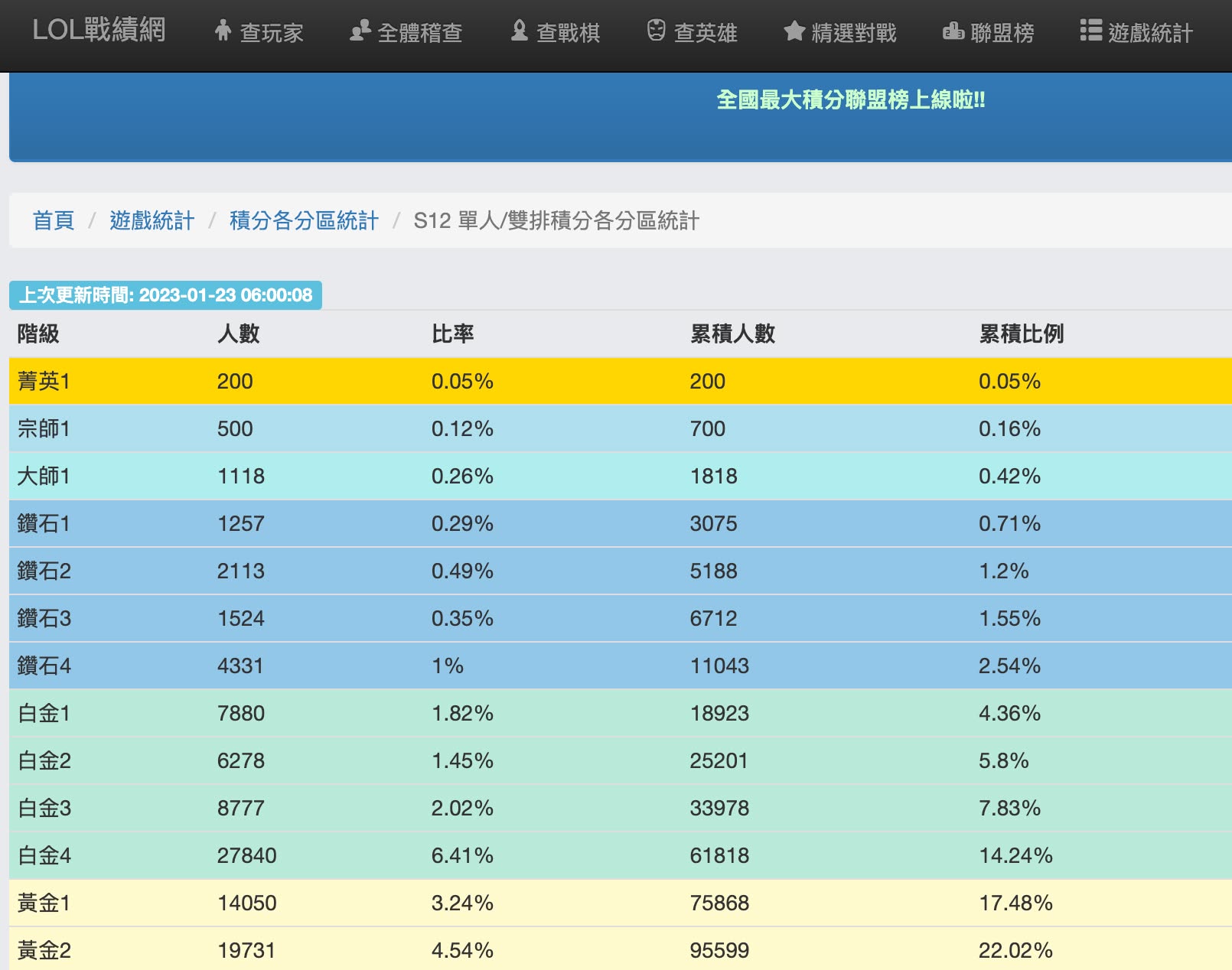Screen dimensions: 1232x970
Task: Click the 22.02% cumulative ratio for 黃金2
Action: 1016,950
